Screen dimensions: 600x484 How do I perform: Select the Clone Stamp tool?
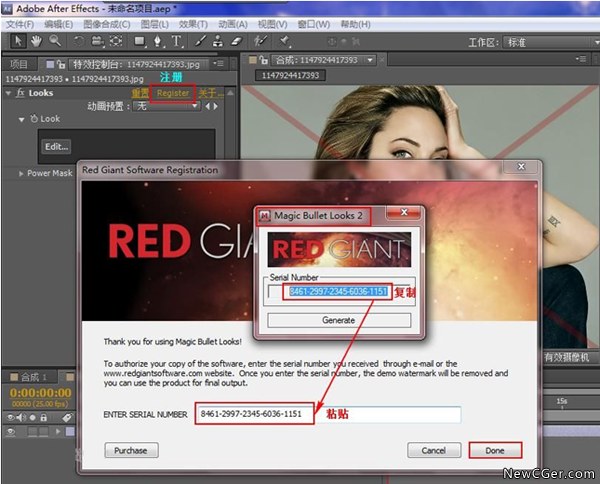point(218,41)
